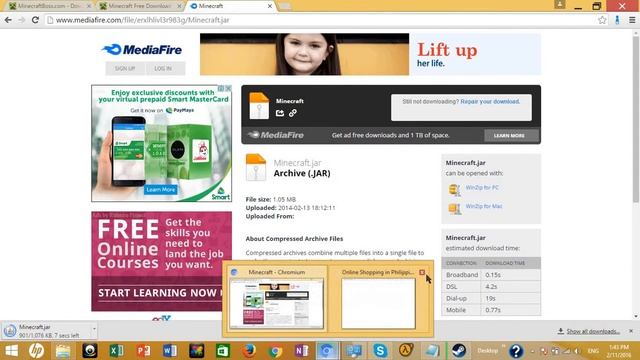
Task: Click the ENG language indicator
Action: pyautogui.click(x=593, y=351)
